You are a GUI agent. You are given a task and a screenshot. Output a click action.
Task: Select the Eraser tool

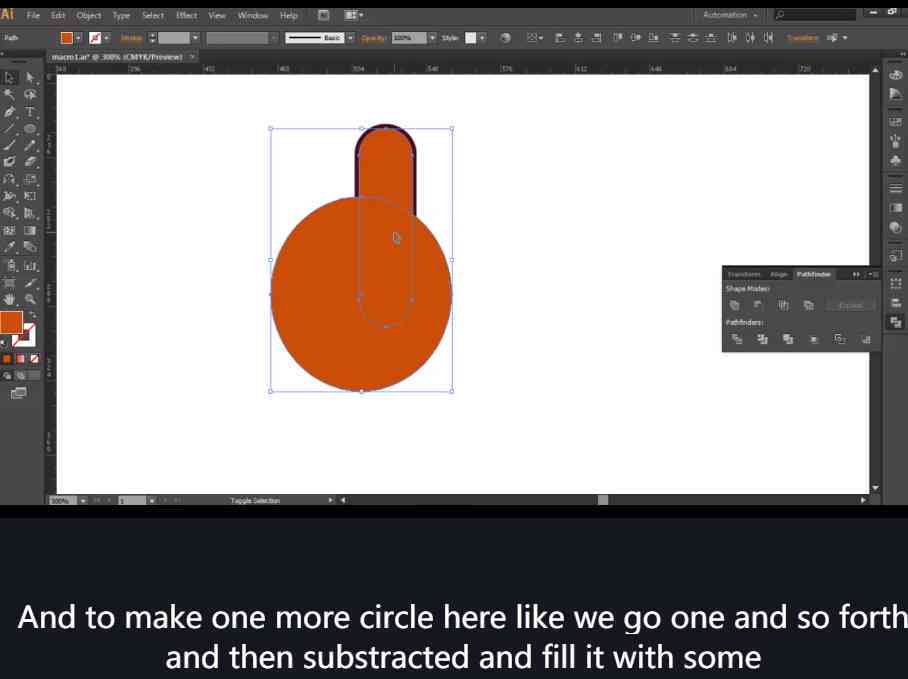tap(30, 162)
